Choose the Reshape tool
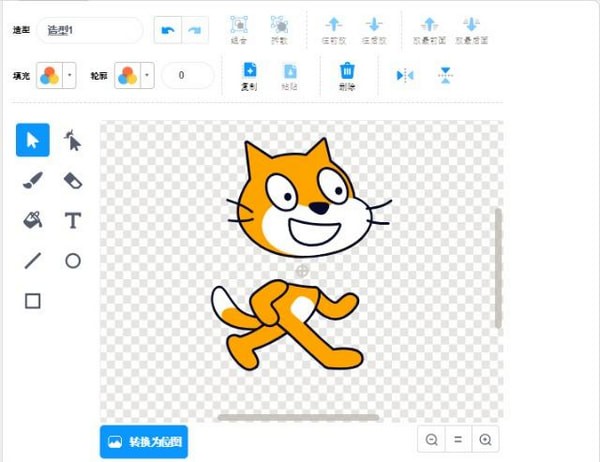Image resolution: width=600 pixels, height=462 pixels. [x=73, y=140]
